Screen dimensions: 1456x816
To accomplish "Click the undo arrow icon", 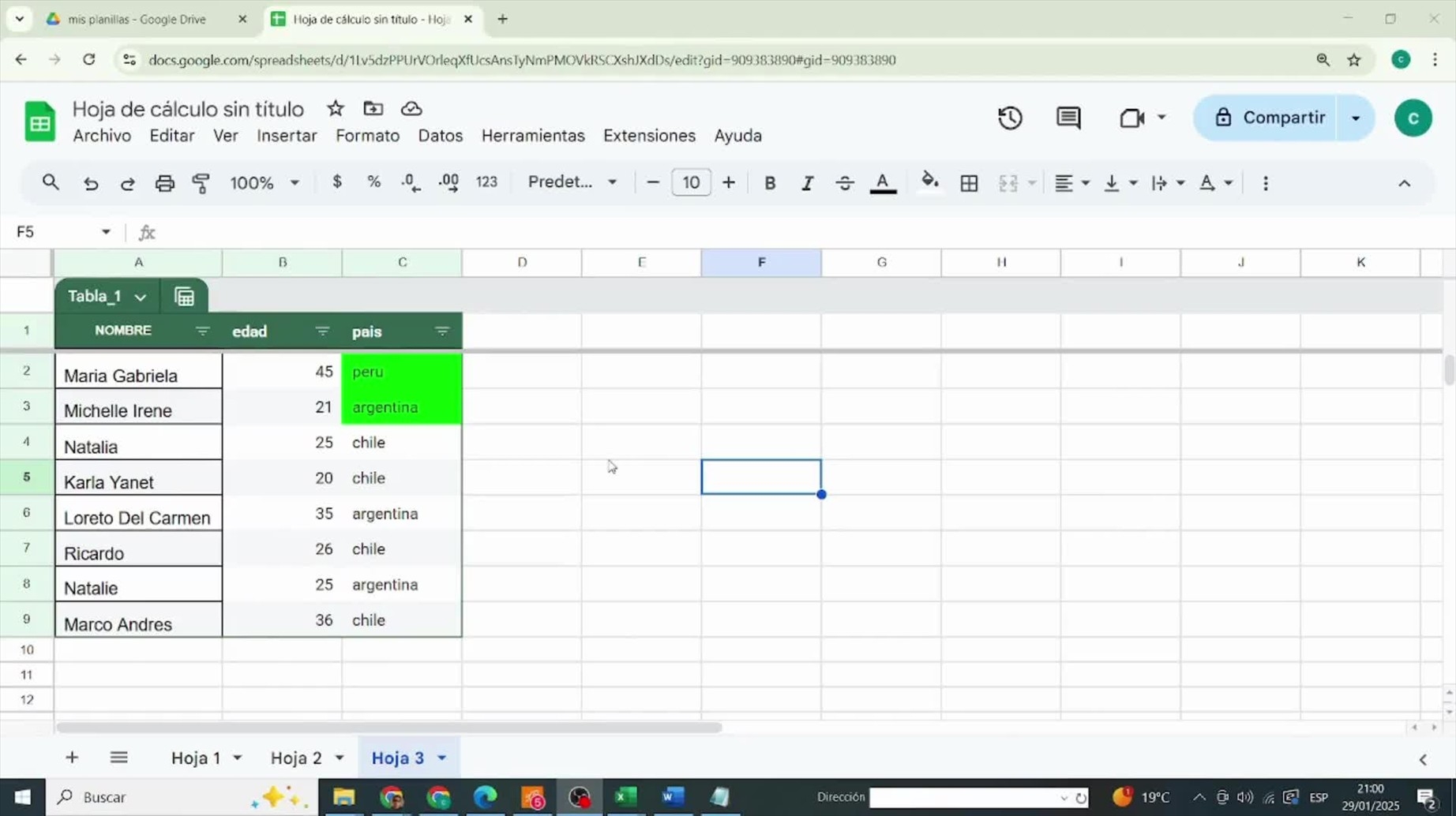I will pos(91,183).
